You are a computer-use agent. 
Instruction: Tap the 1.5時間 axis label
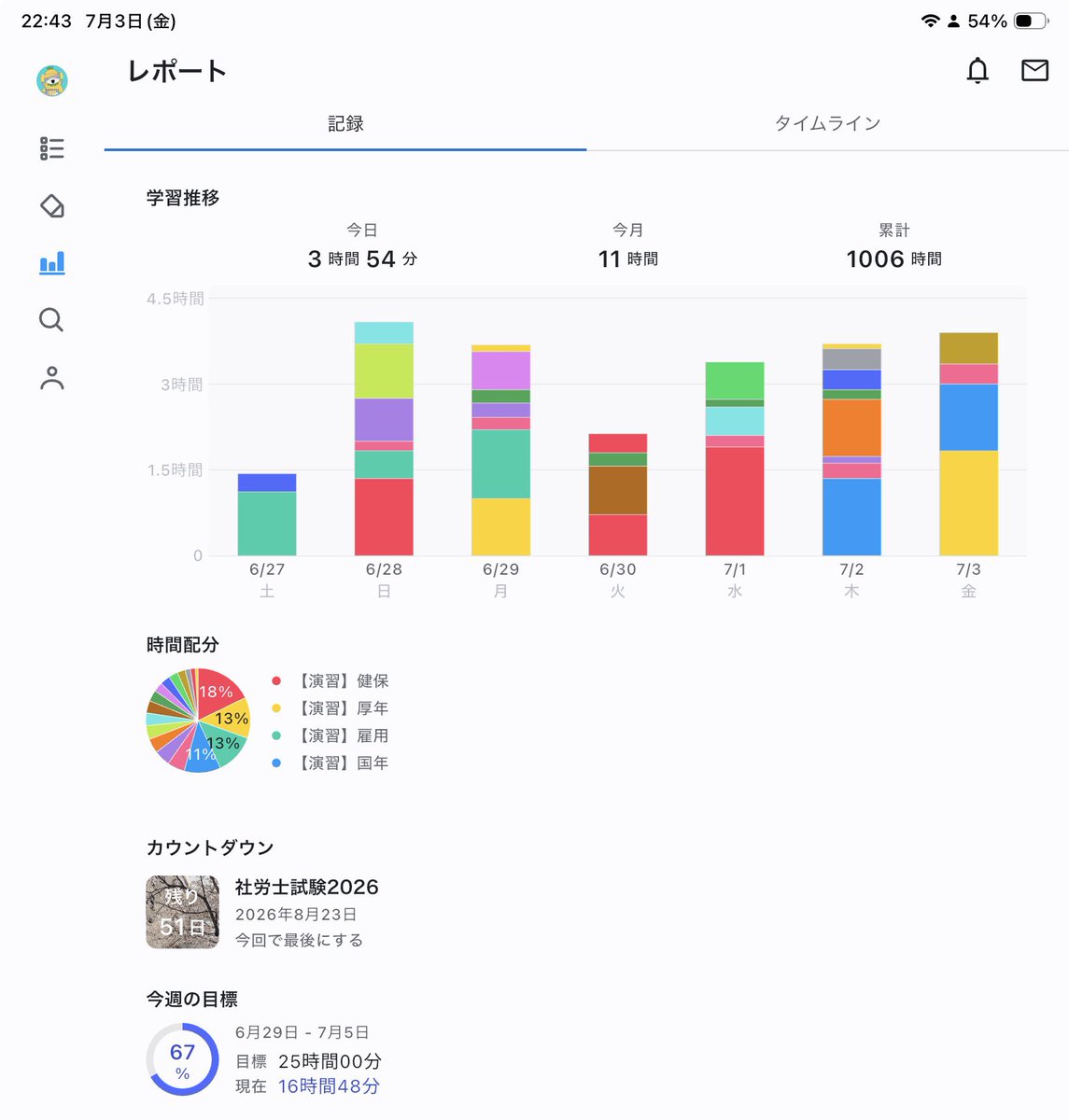click(x=175, y=470)
